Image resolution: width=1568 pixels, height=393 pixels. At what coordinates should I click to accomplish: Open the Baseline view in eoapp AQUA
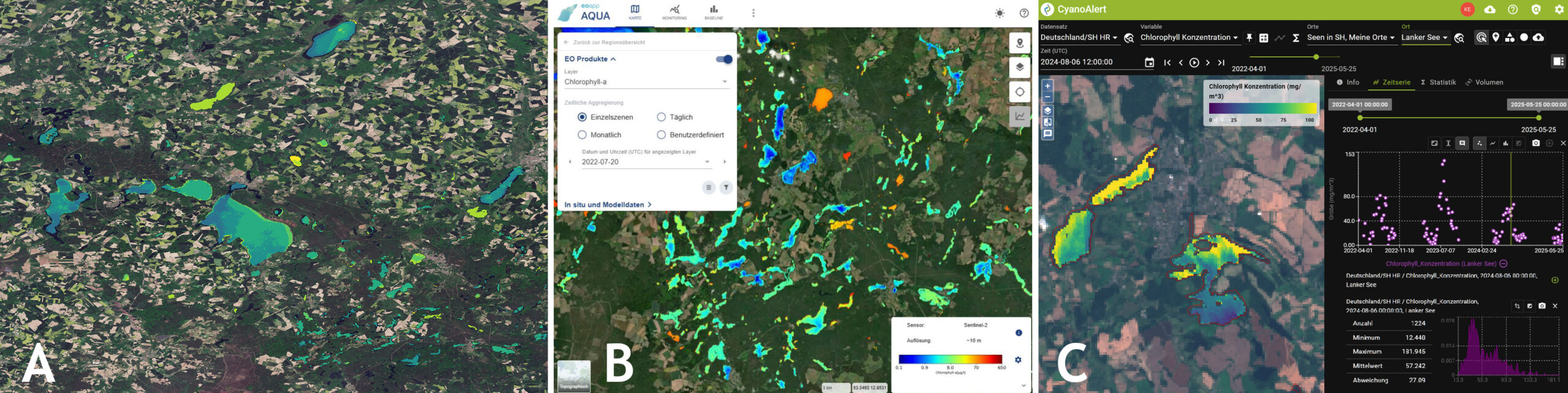coord(714,12)
